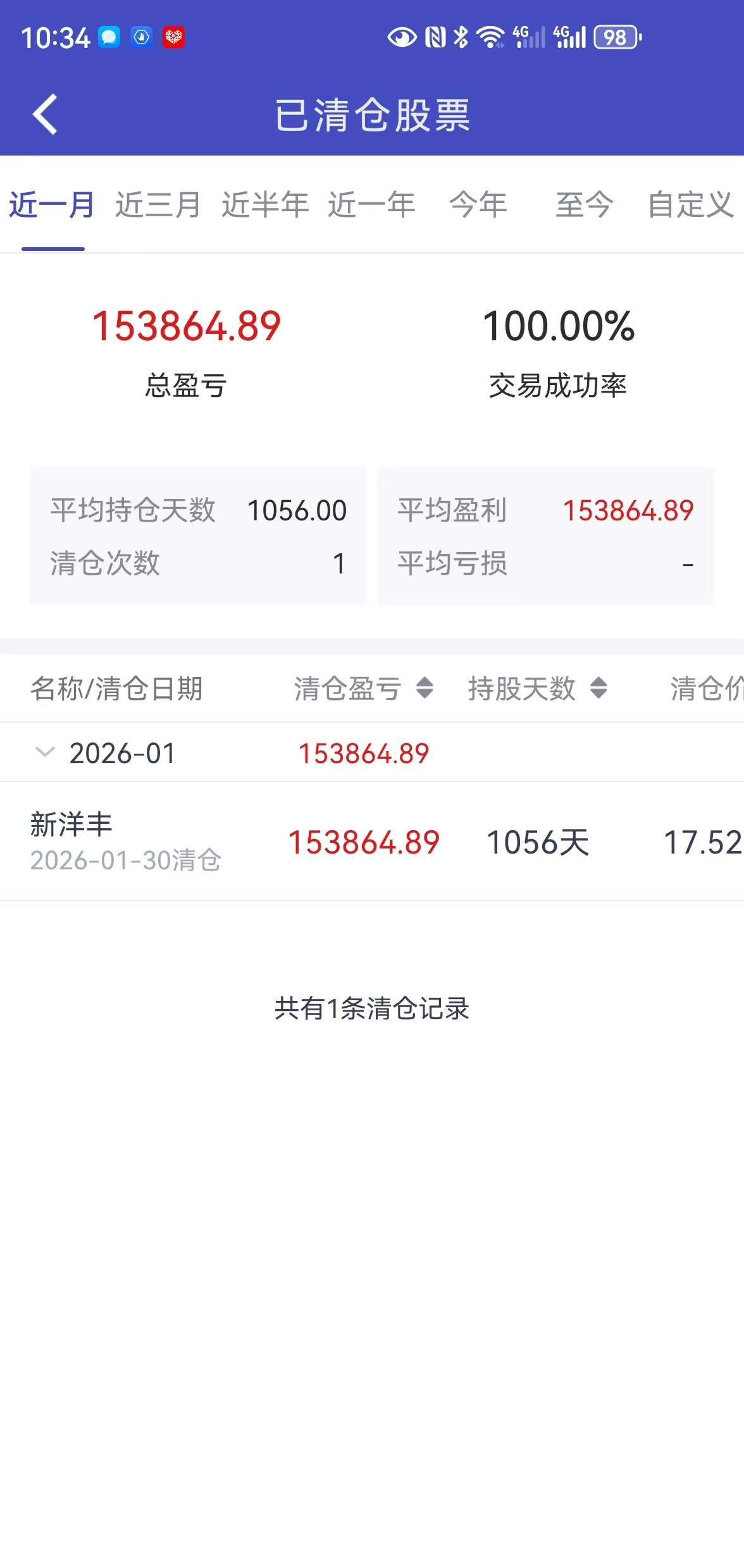Tap the eye comfort status icon
This screenshot has height=1568, width=744.
pos(402,38)
